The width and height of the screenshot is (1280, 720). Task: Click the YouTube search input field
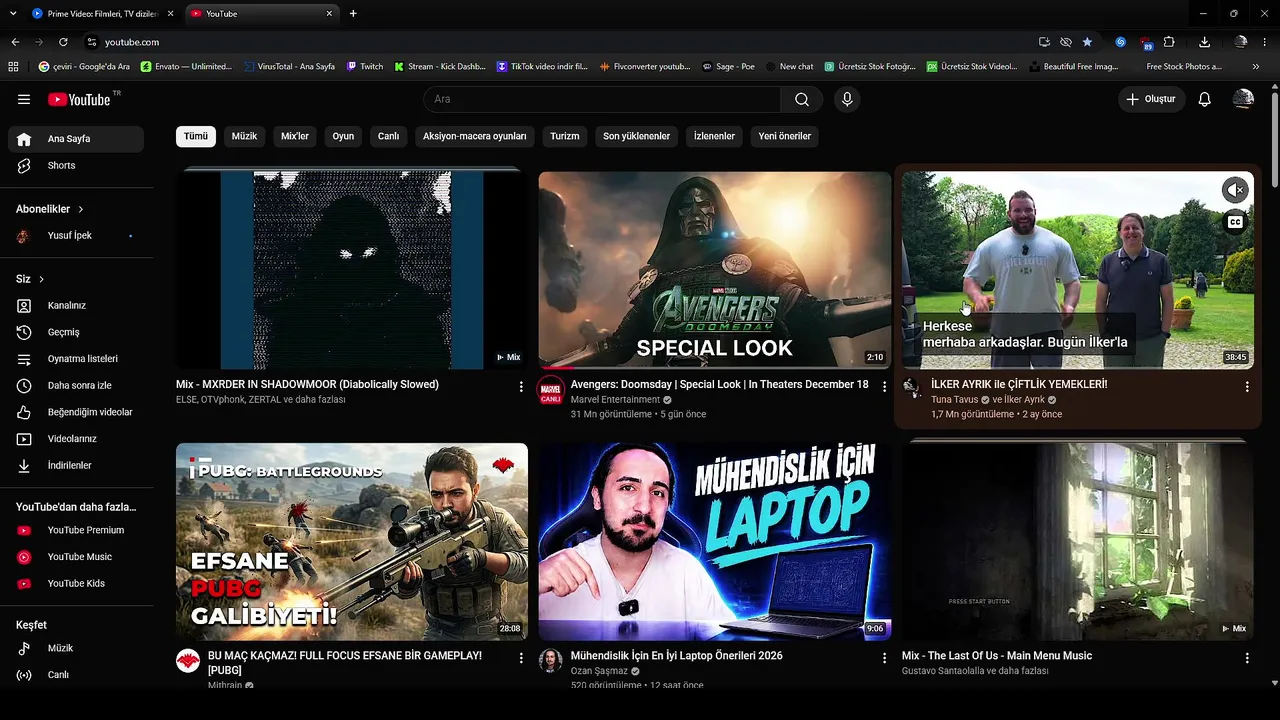pos(602,99)
